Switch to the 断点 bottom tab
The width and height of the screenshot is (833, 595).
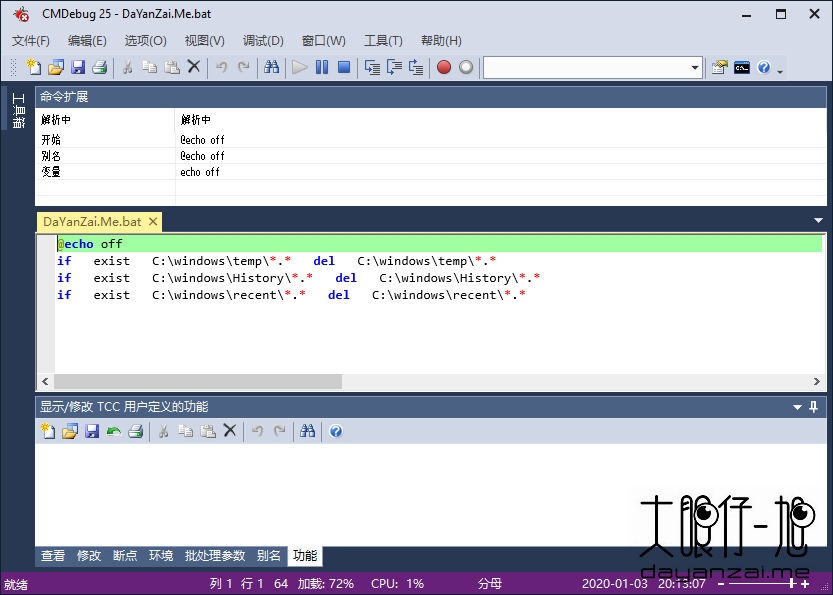coord(125,556)
